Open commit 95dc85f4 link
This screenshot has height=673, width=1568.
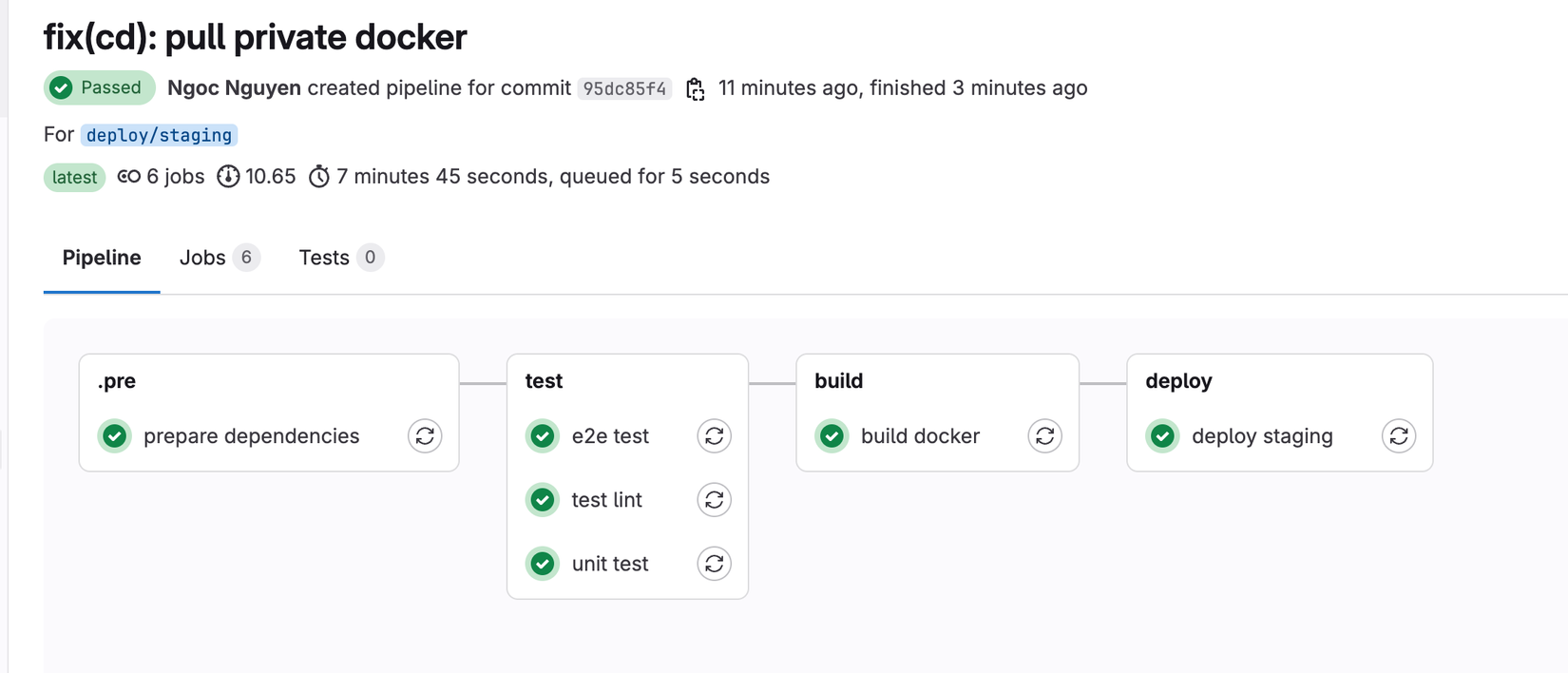point(624,89)
